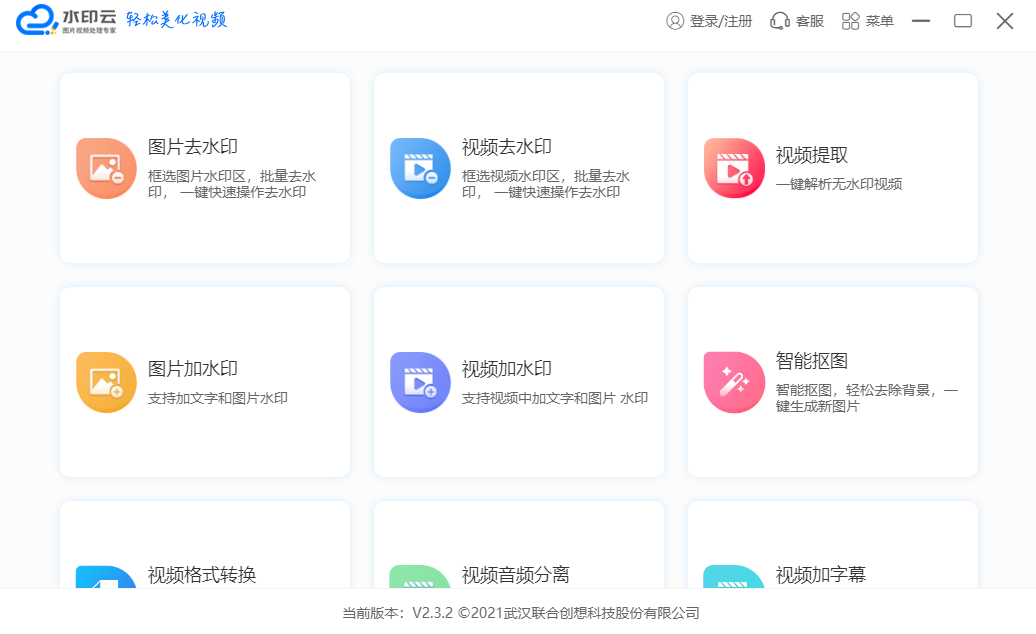The image size is (1036, 634).
Task: Open the 视频提取 video extraction tool icon
Action: (733, 167)
